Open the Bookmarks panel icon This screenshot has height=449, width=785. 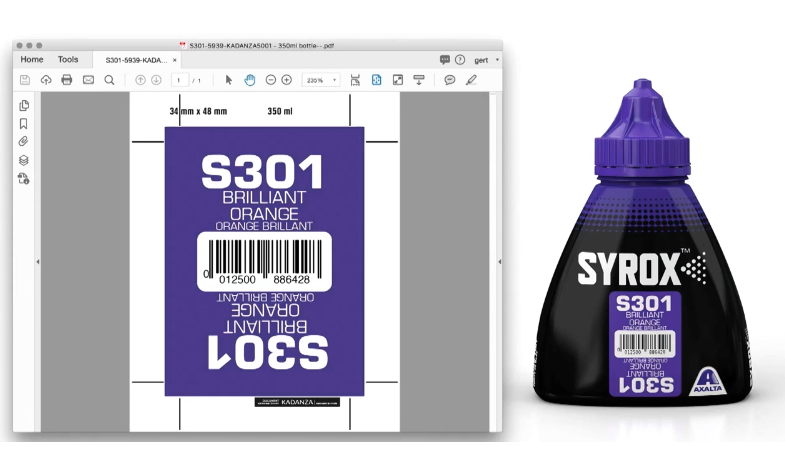pos(24,124)
